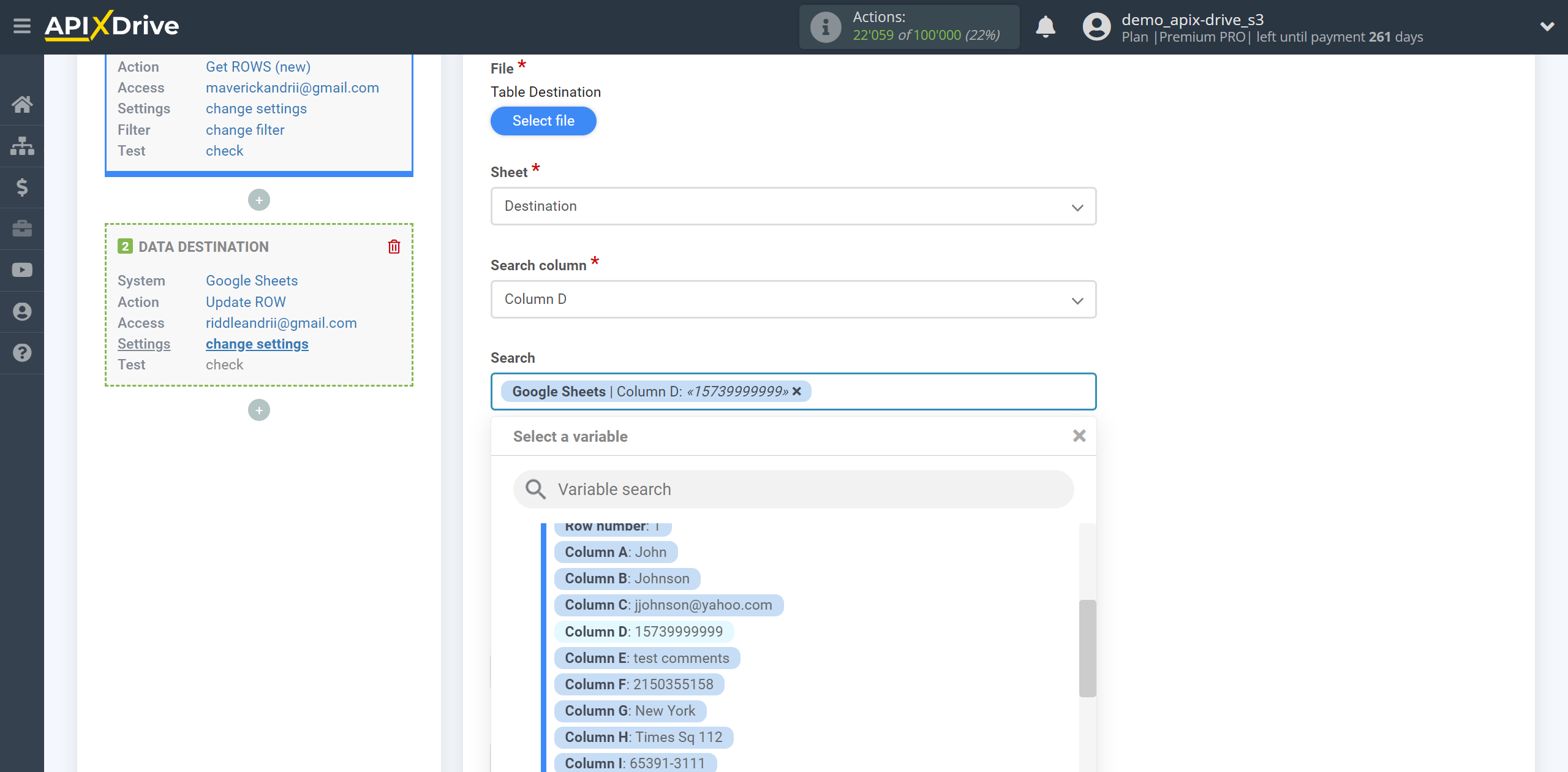Select variable Column B: Johnson

pyautogui.click(x=627, y=578)
